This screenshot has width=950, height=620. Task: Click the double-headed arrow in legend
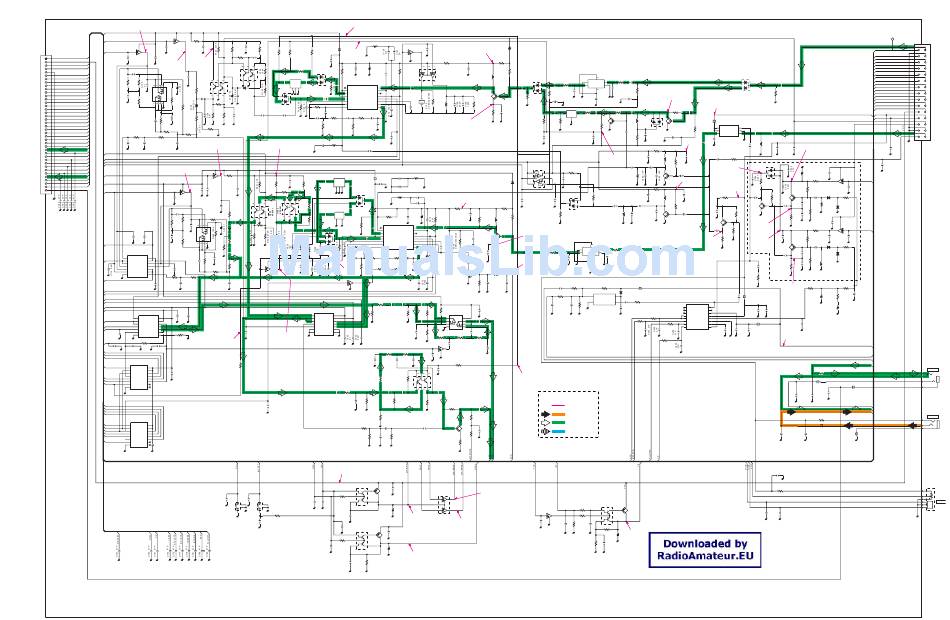click(x=545, y=432)
